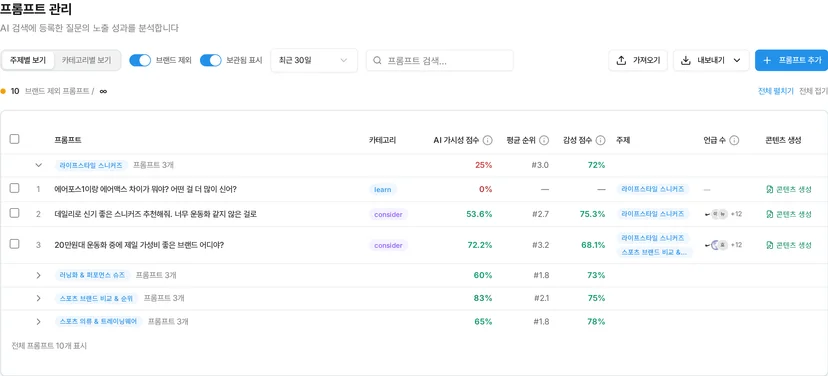Viewport: 828px width, 376px height.
Task: Click info icon next to 언급 수
Action: click(734, 140)
